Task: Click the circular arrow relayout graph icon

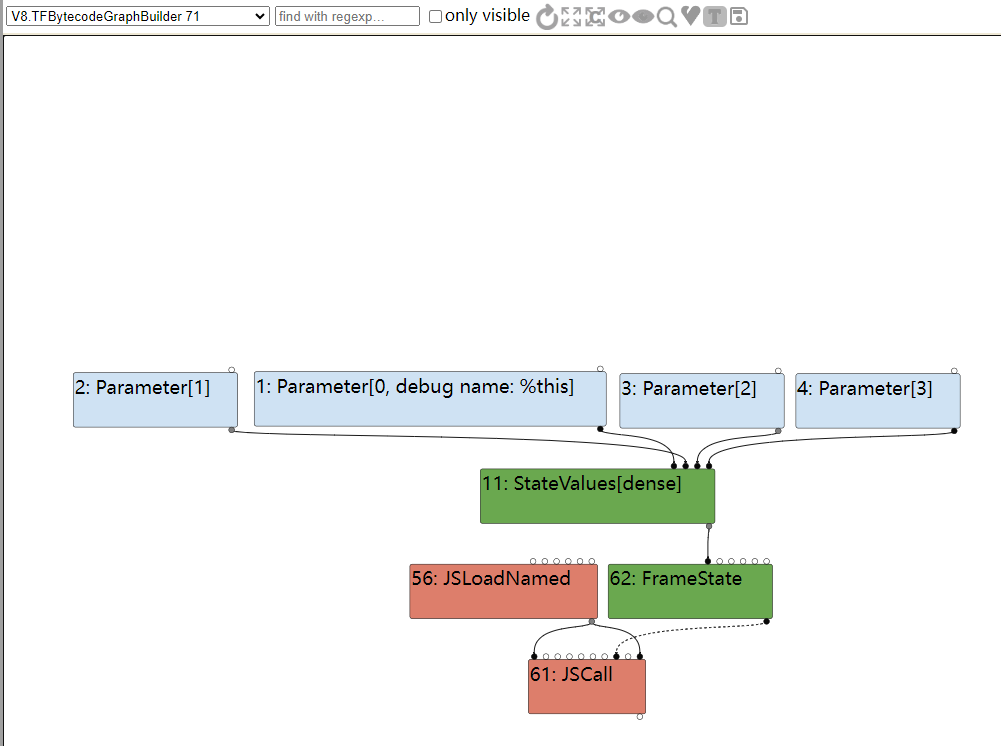Action: tap(547, 16)
